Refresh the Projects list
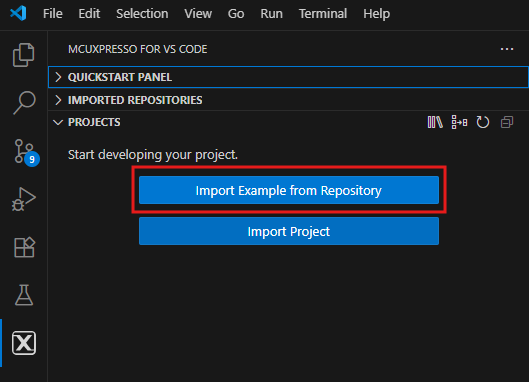 click(483, 122)
